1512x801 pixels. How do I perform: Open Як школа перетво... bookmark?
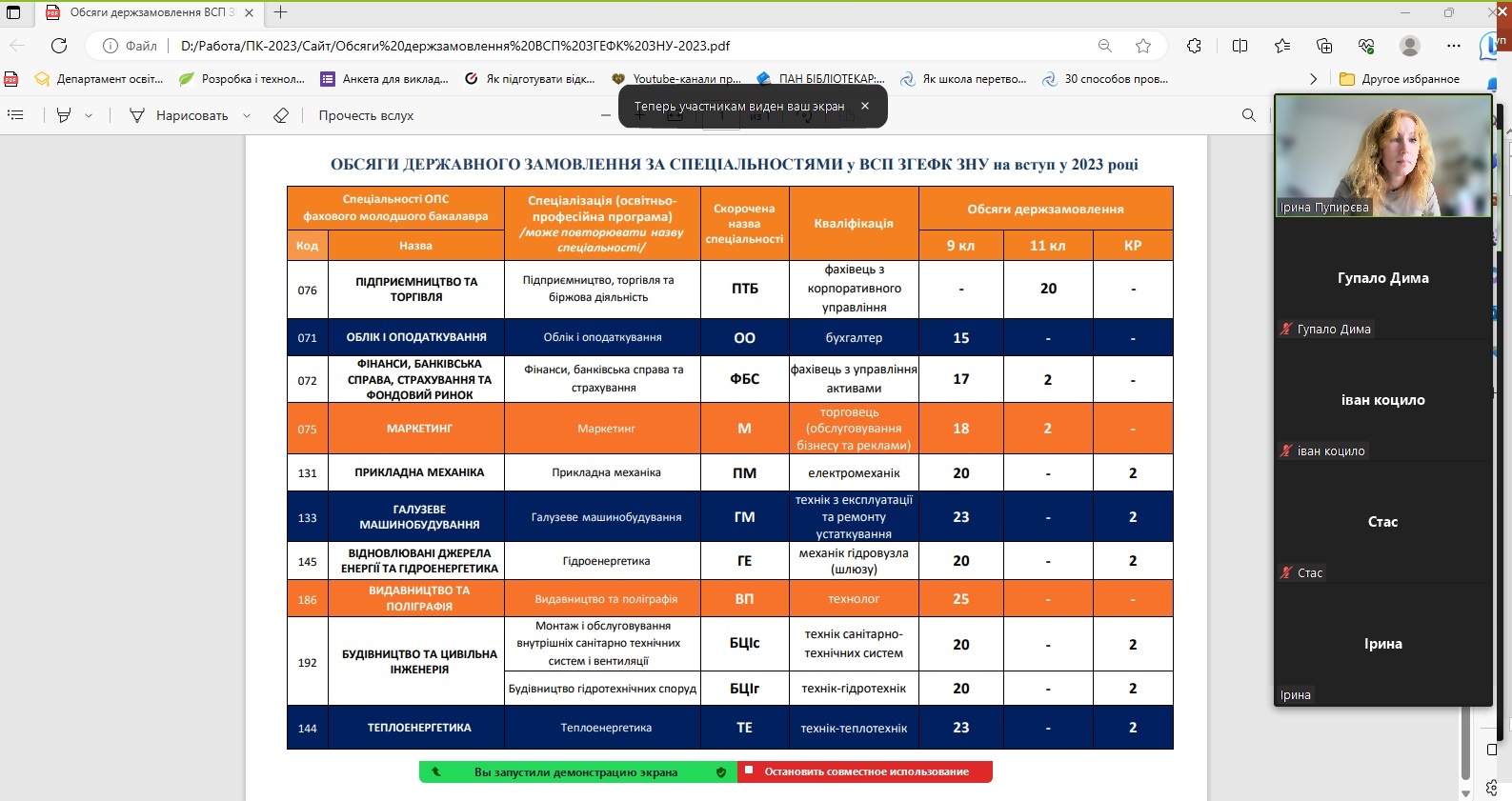coord(963,79)
